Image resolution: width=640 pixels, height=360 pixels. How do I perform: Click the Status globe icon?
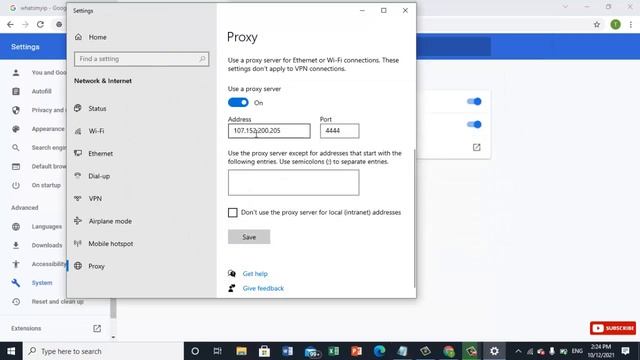click(78, 108)
